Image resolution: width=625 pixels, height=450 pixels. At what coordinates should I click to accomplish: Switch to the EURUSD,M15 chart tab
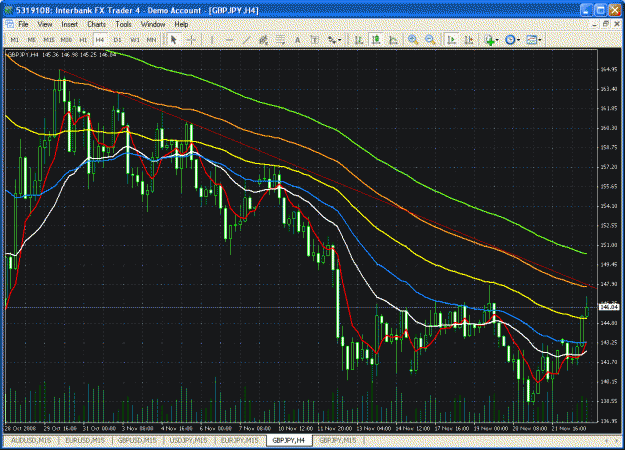[x=85, y=440]
